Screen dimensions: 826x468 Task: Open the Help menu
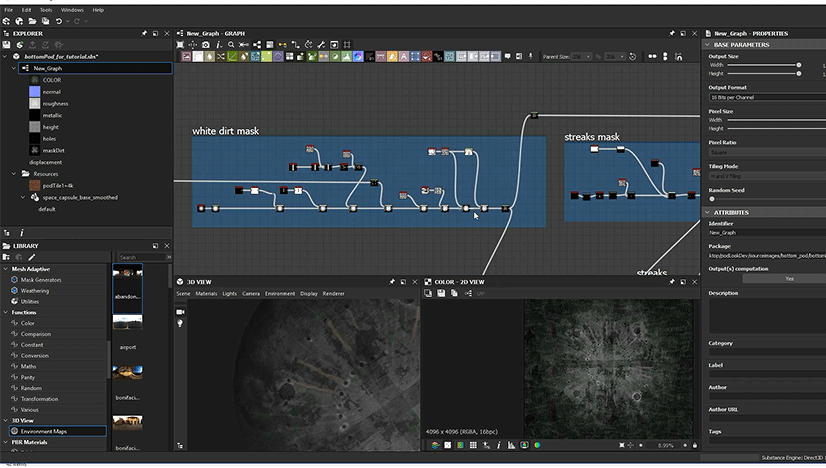98,10
